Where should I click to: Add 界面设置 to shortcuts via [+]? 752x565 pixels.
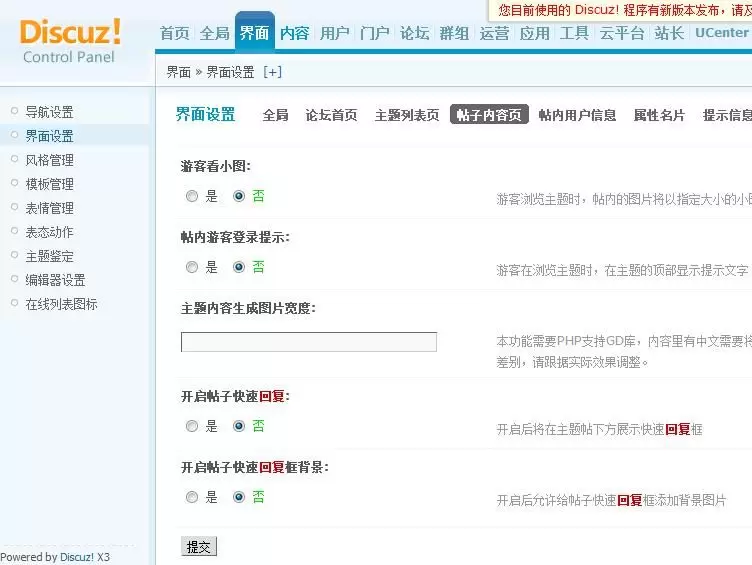272,72
